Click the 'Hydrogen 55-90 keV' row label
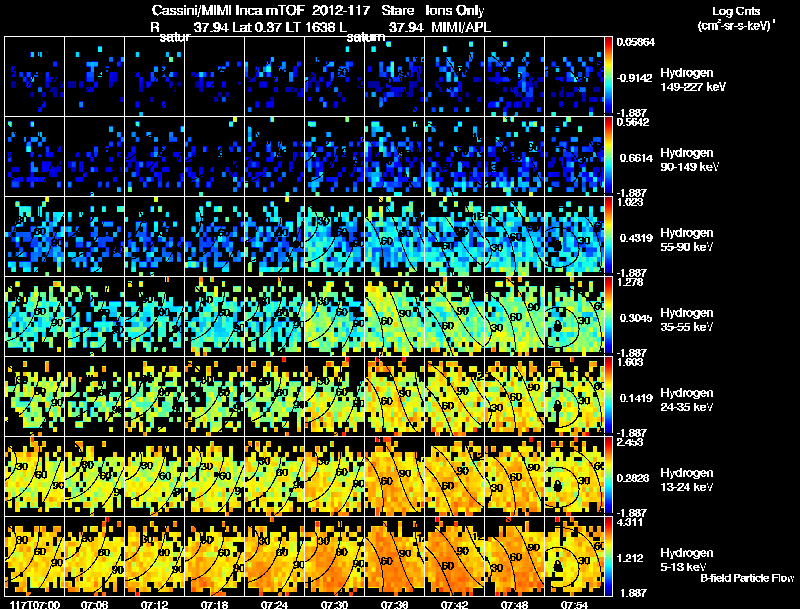Screen dimensions: 800x609 [687, 240]
